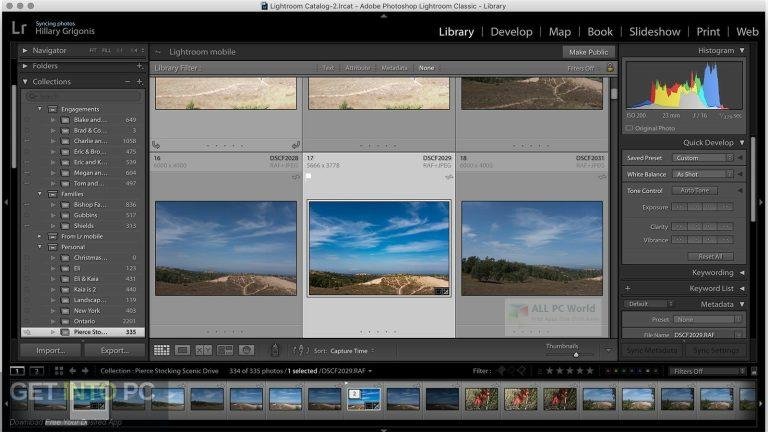Open Compare view (XY icon)
Image resolution: width=768 pixels, height=432 pixels.
[x=204, y=350]
